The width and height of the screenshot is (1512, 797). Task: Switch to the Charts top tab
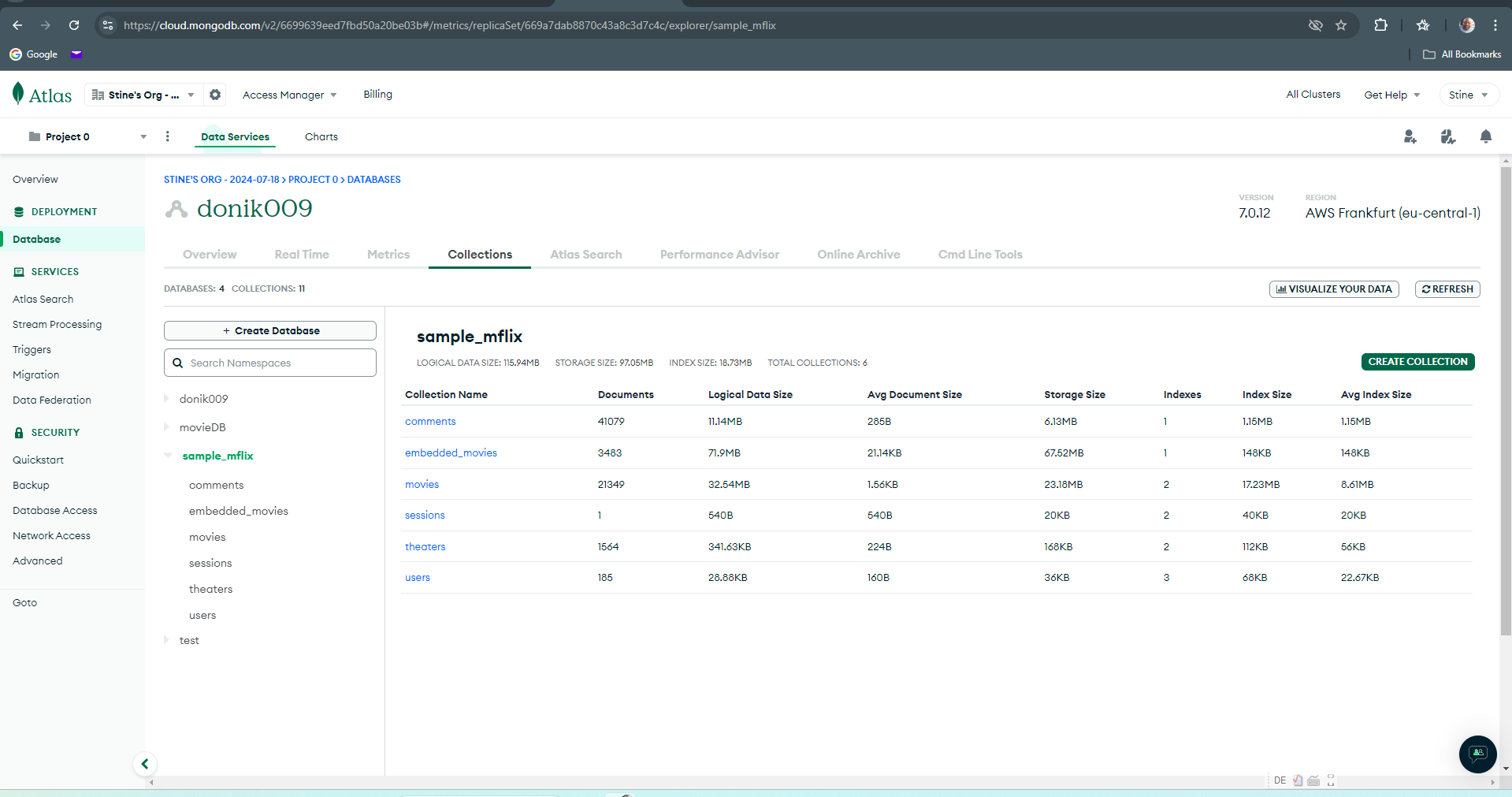pyautogui.click(x=321, y=136)
